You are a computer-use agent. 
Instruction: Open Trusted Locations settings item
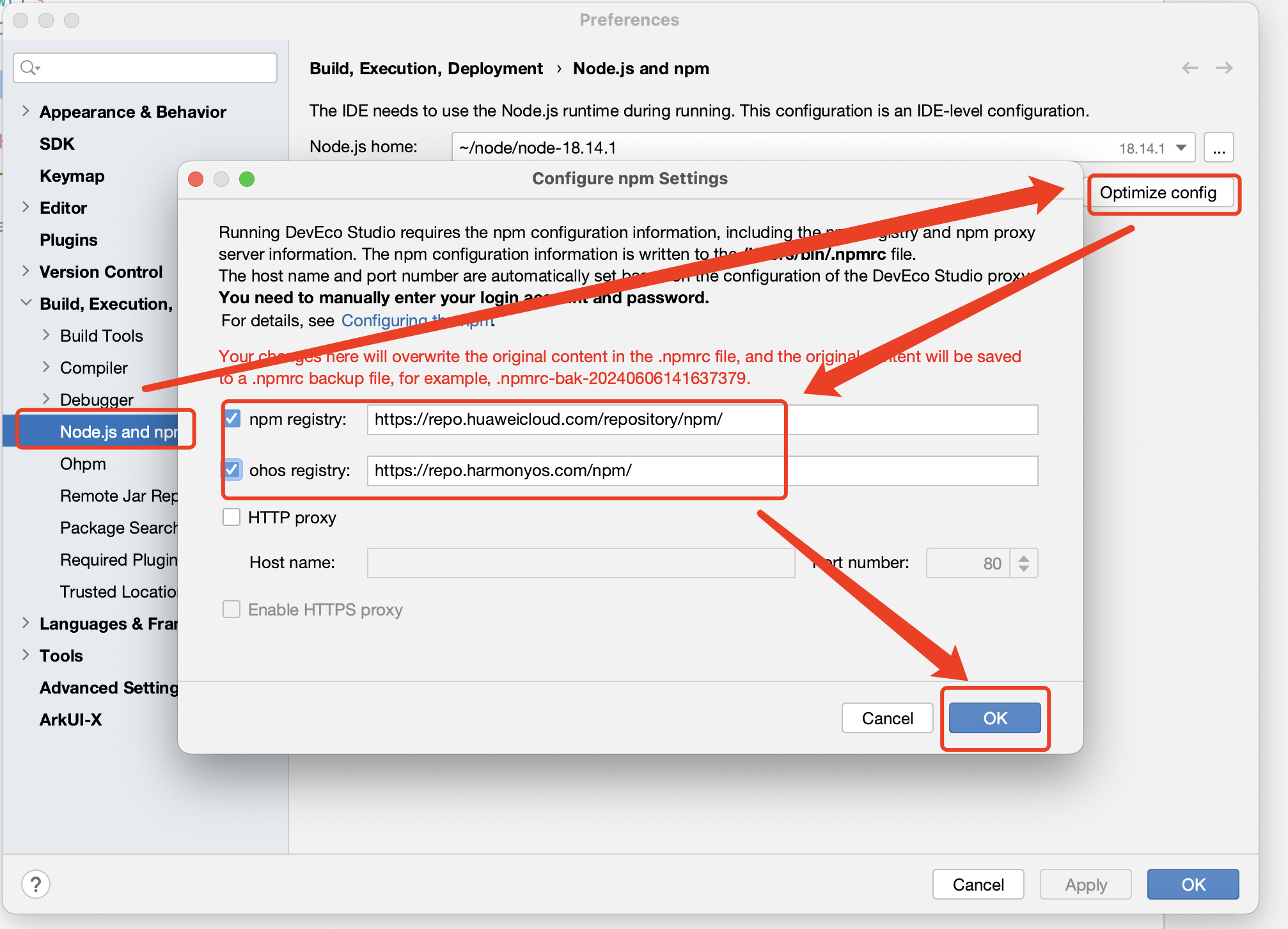119,592
